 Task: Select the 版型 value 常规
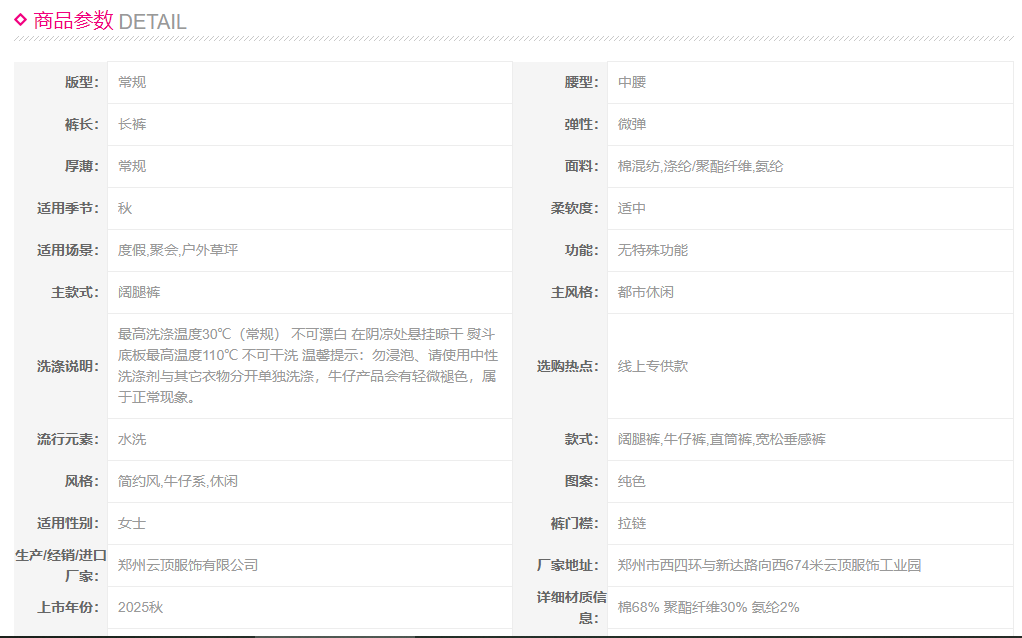point(132,82)
